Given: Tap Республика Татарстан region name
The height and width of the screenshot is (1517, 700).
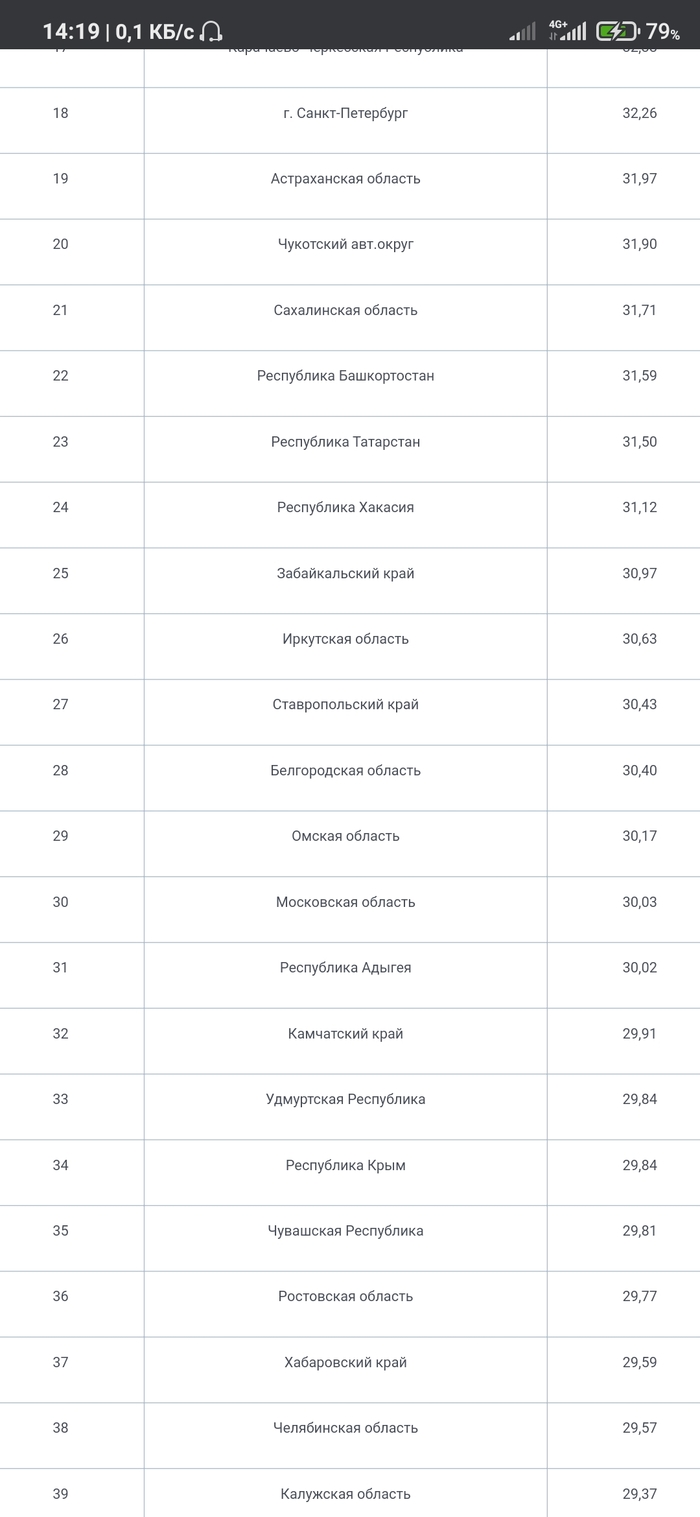Looking at the screenshot, I should click(346, 442).
